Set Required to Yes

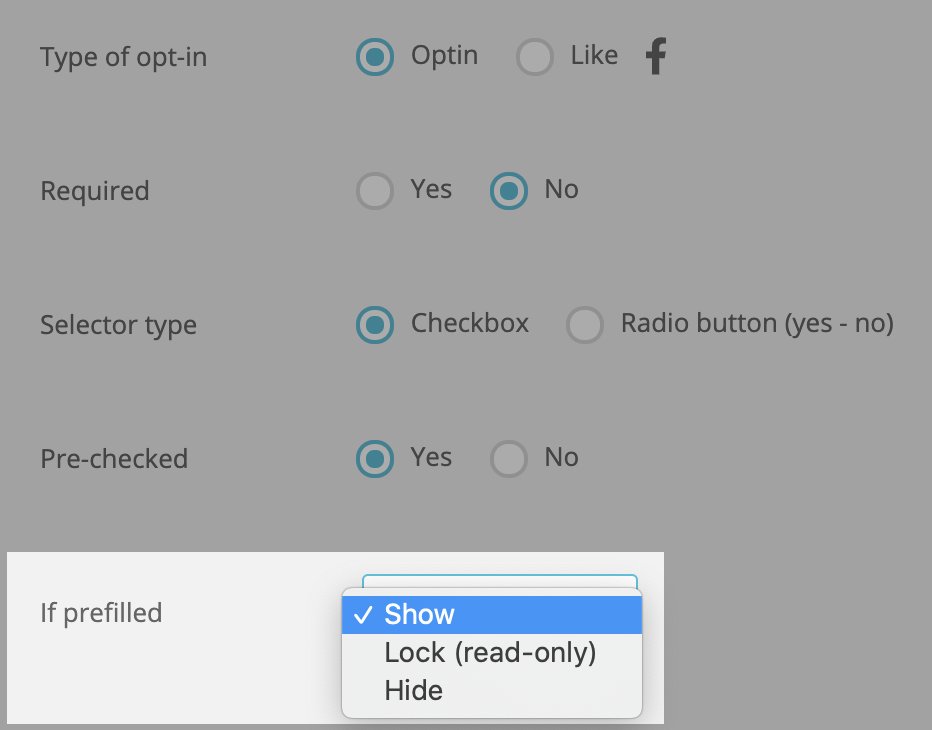tap(374, 191)
